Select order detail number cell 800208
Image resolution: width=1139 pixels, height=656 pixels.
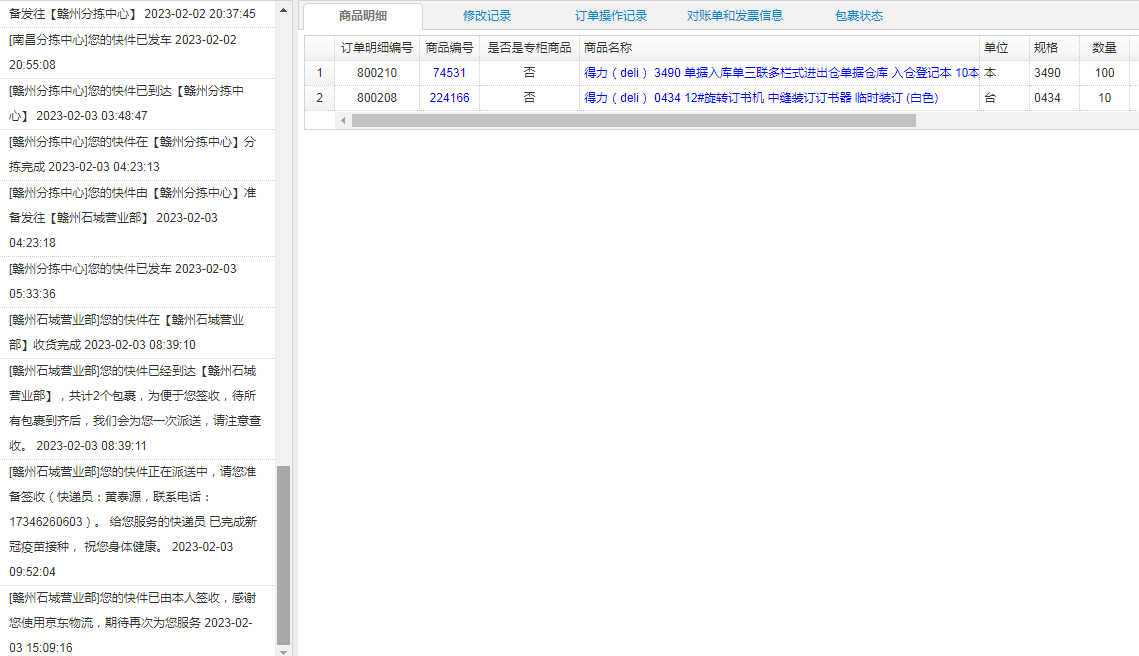coord(376,97)
